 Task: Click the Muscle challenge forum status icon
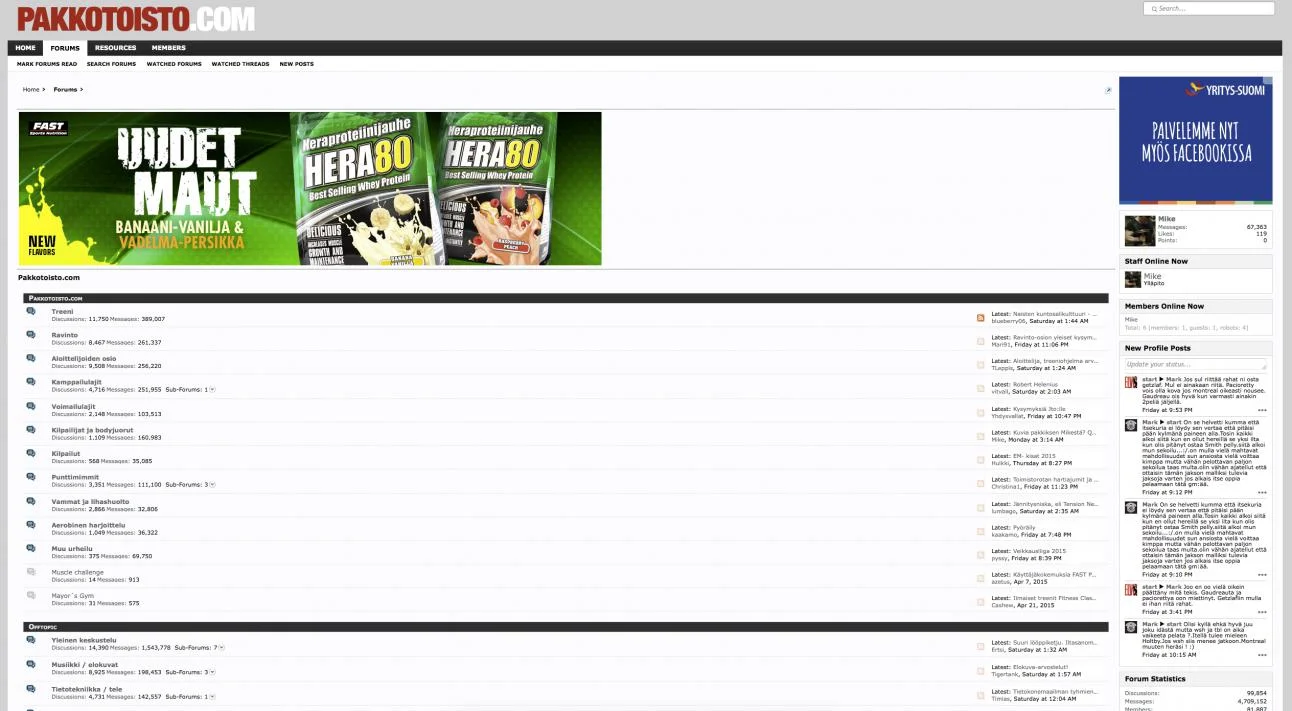31,573
